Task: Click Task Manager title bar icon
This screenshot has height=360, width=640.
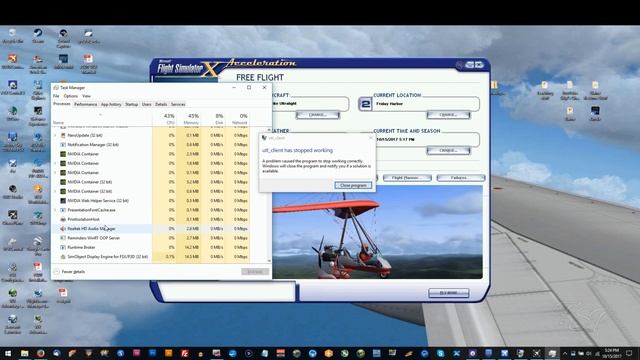Action: point(56,88)
